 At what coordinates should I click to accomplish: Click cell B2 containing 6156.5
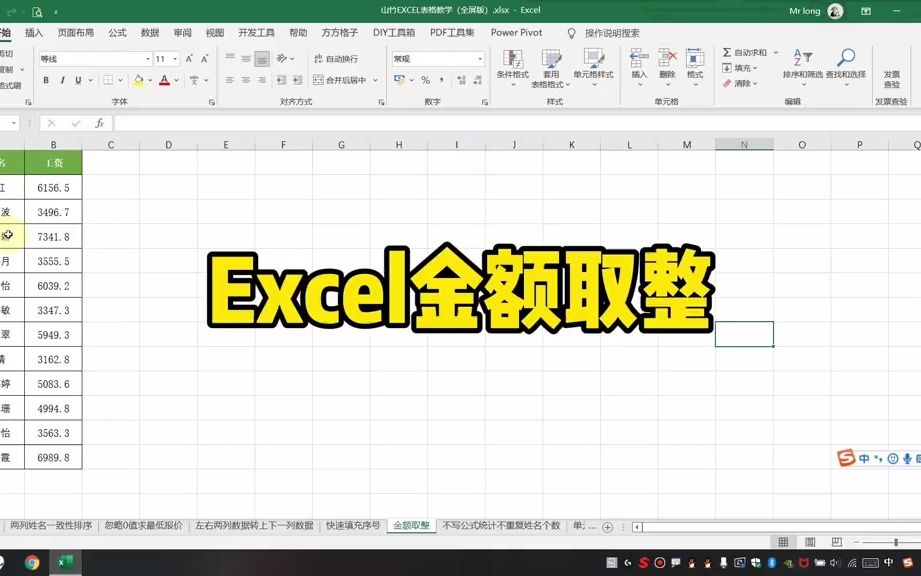click(54, 187)
